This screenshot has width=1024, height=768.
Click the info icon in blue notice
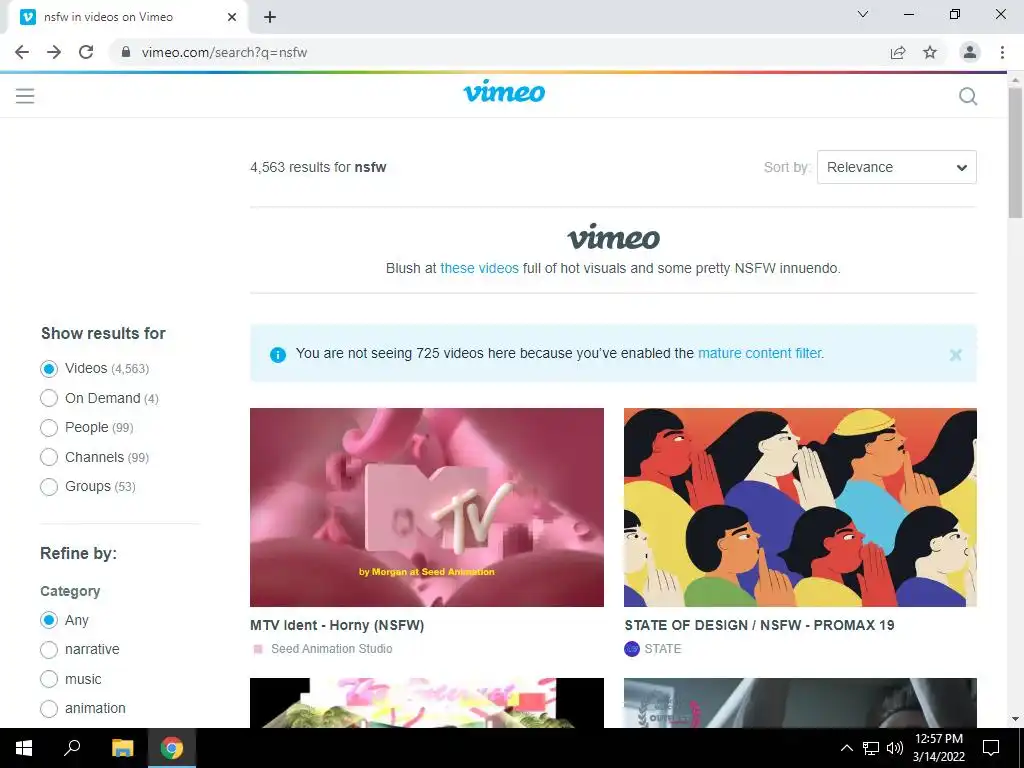[278, 355]
